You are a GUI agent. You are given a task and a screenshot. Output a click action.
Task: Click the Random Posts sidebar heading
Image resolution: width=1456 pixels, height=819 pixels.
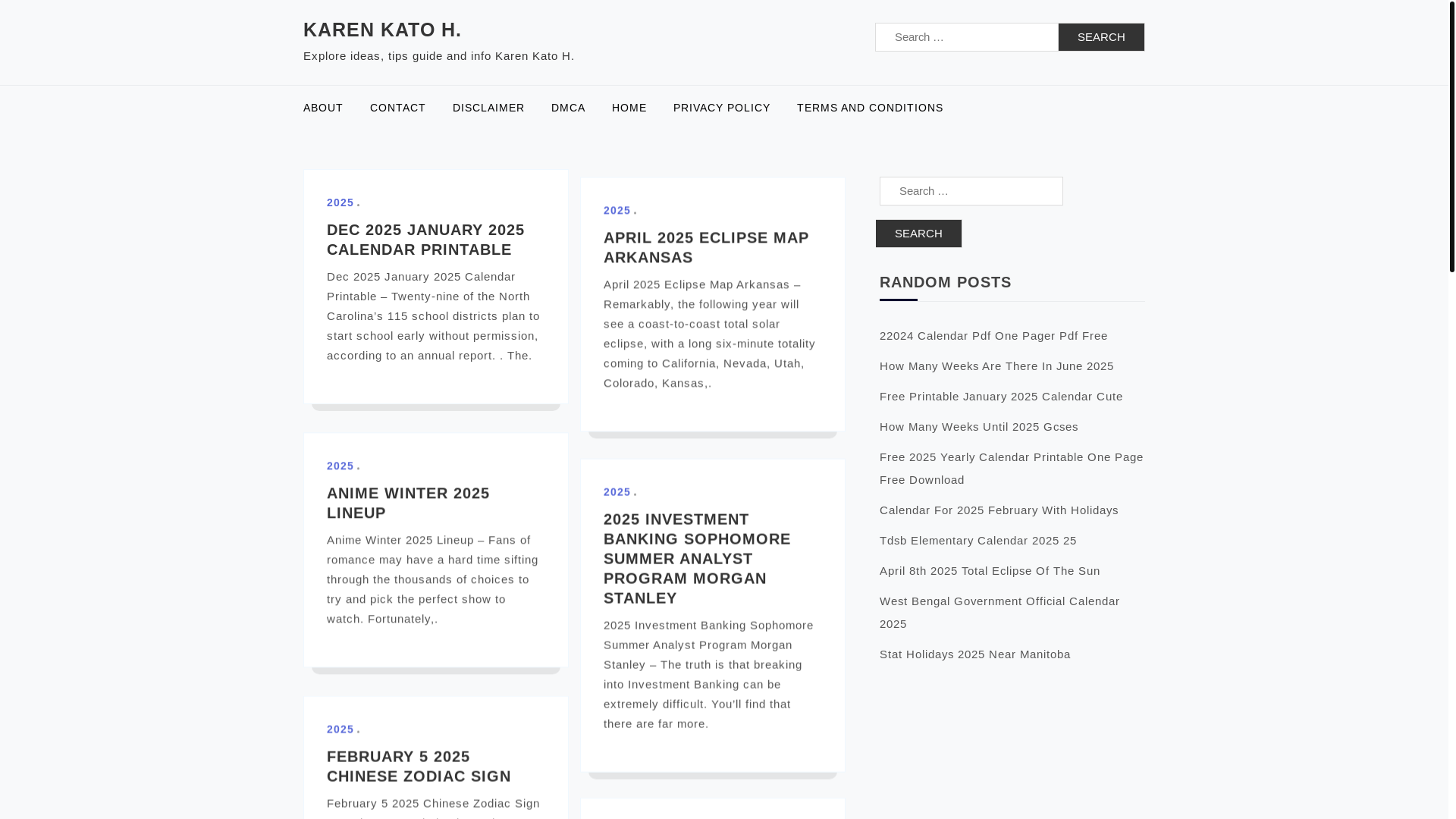coord(946,282)
